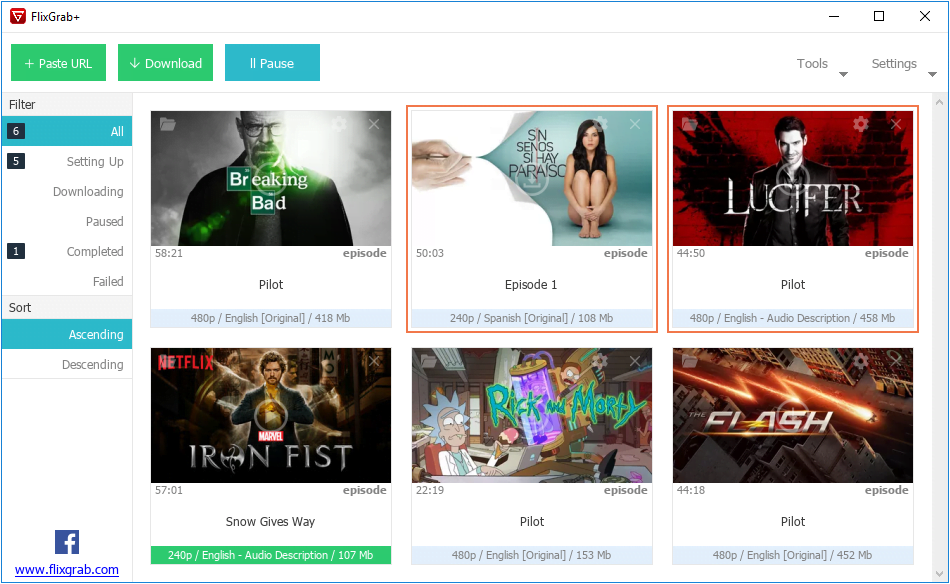This screenshot has height=584, width=950.
Task: Sort items in Ascending order
Action: click(x=67, y=334)
